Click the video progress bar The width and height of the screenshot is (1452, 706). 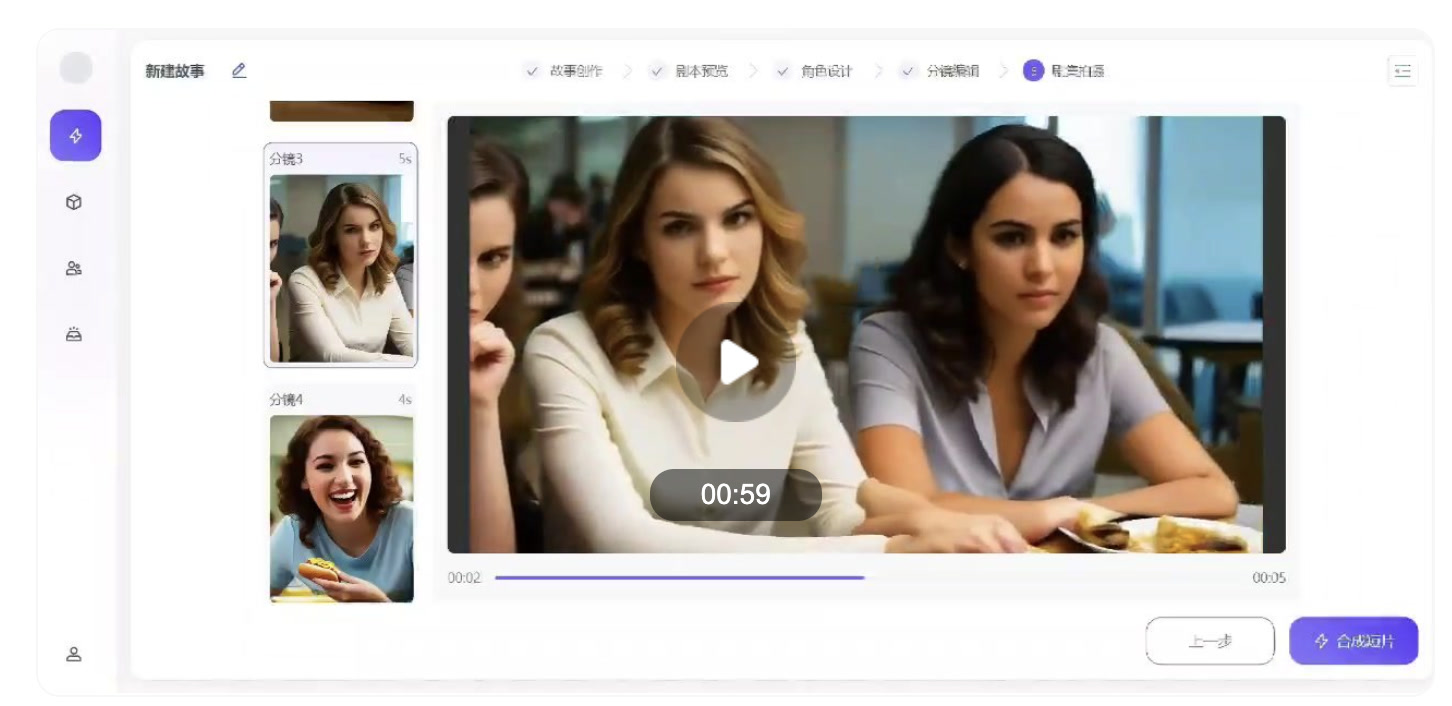point(866,578)
